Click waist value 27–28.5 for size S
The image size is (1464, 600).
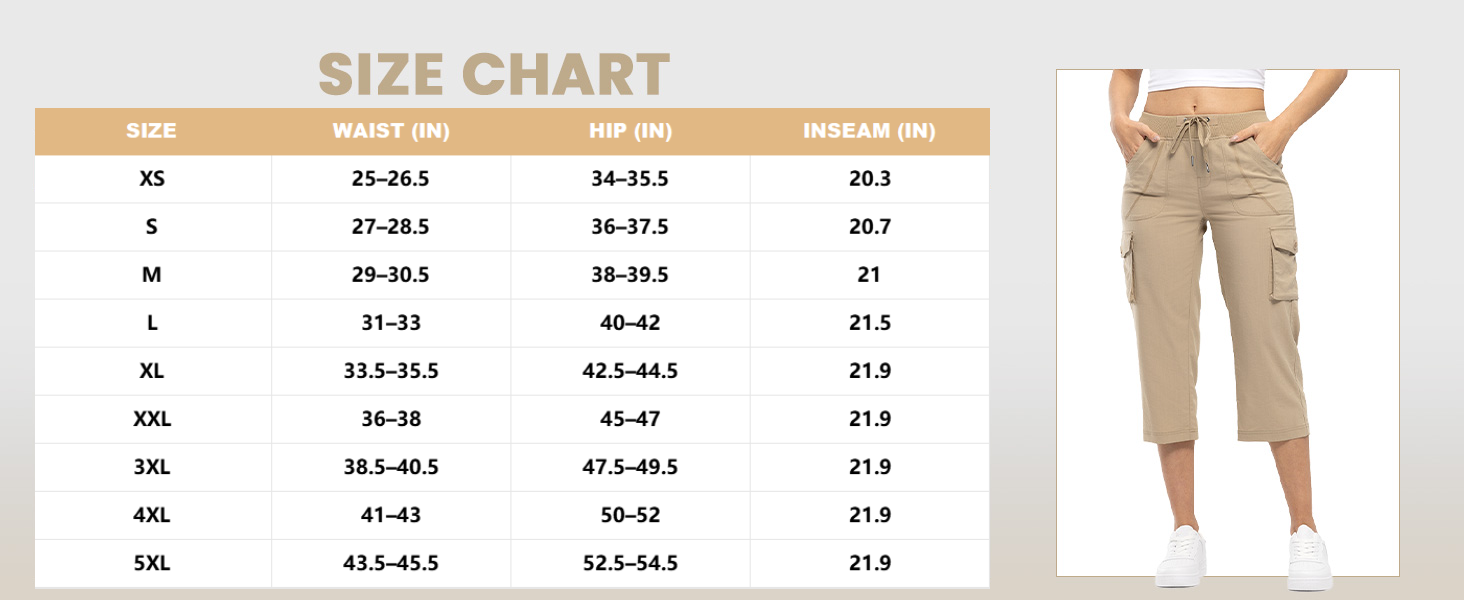(391, 227)
